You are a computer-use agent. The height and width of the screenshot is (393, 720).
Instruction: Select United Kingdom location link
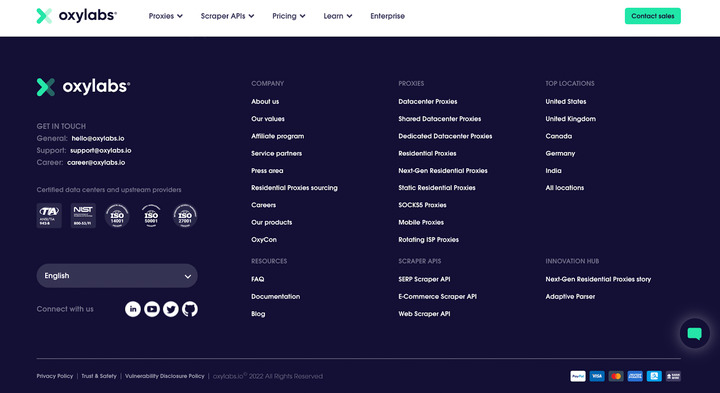coord(570,119)
